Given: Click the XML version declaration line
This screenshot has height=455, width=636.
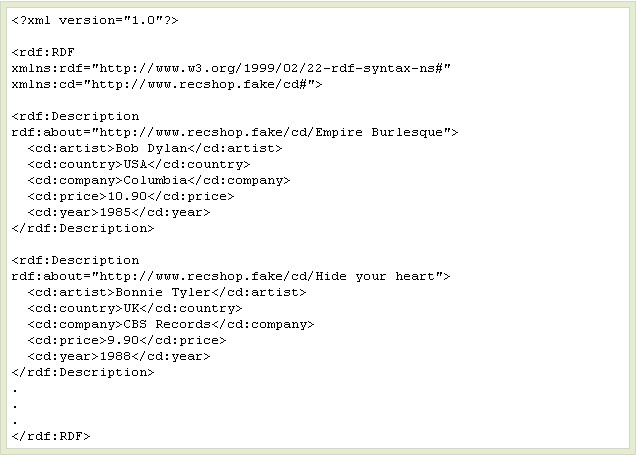Looking at the screenshot, I should (x=95, y=20).
